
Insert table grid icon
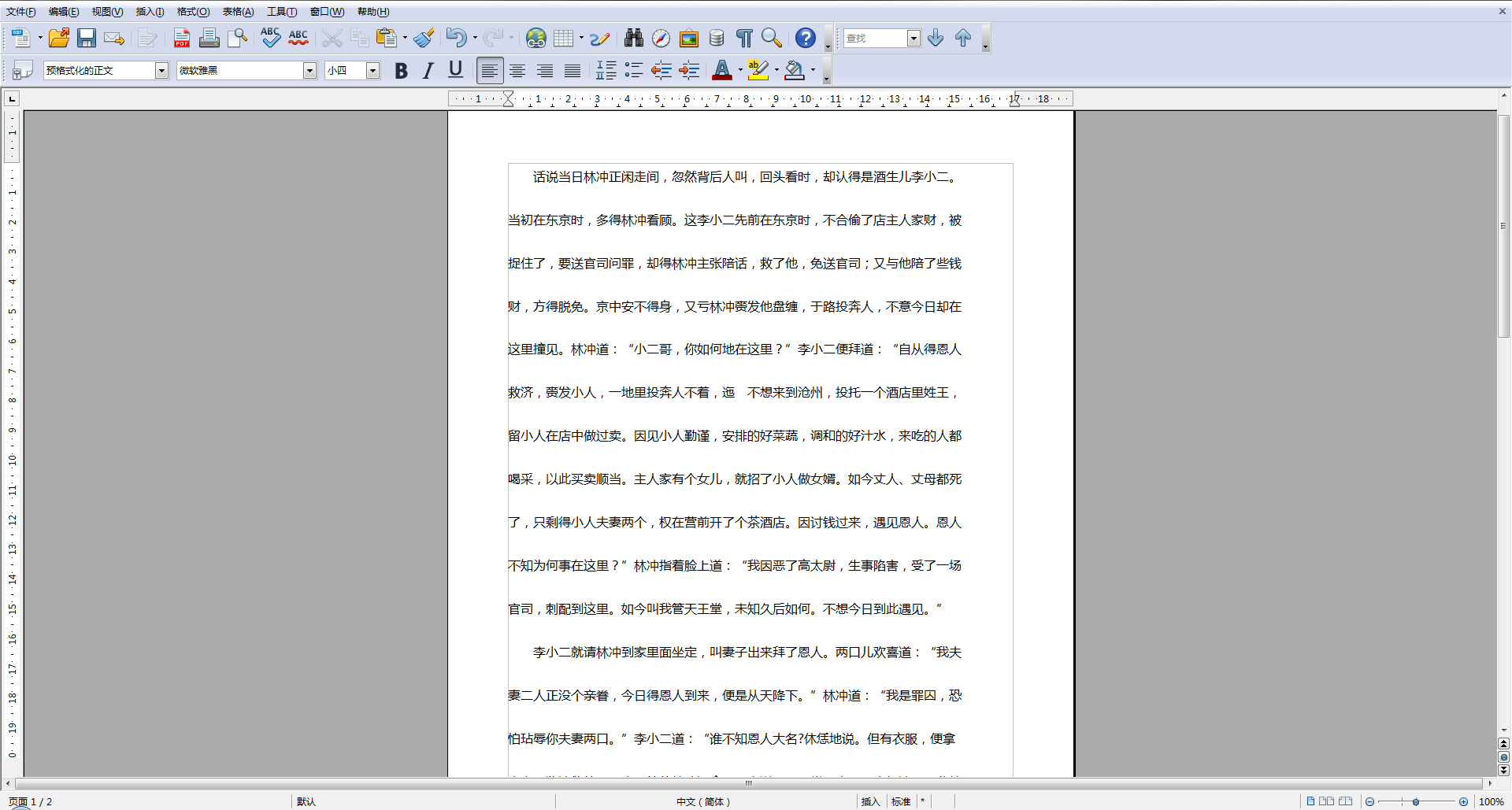pyautogui.click(x=563, y=38)
